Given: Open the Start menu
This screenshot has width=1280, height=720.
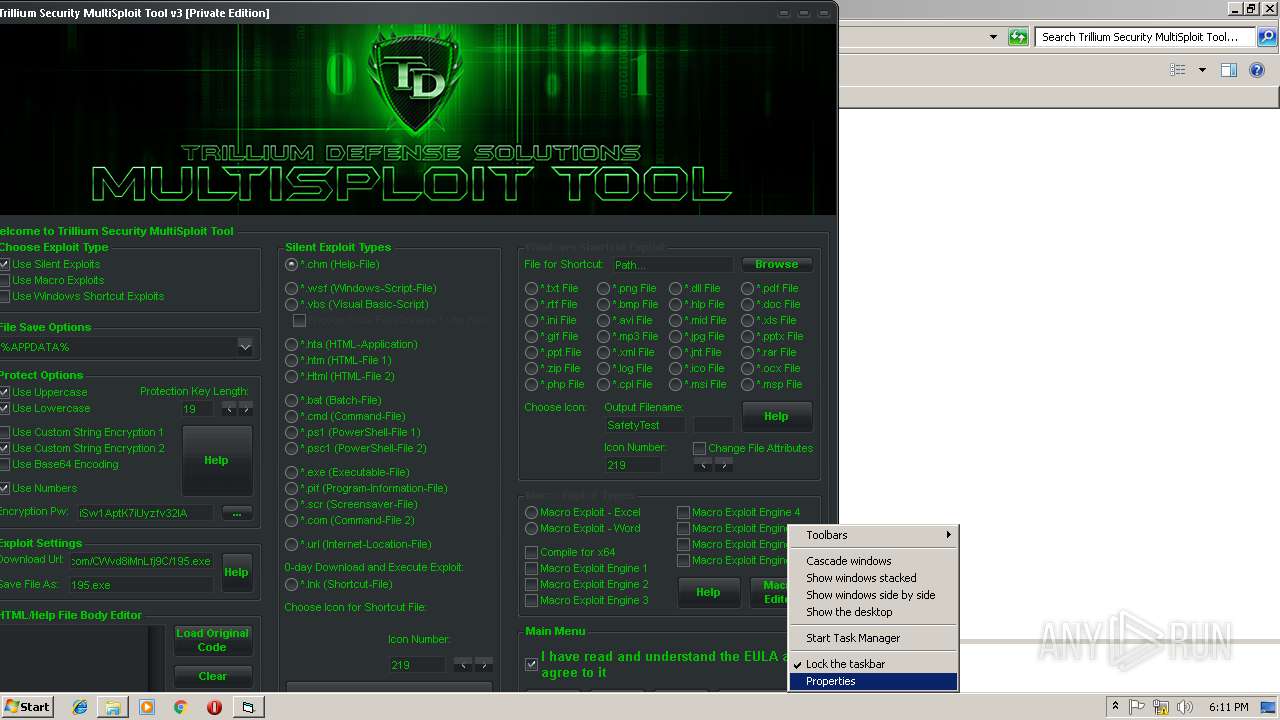Looking at the screenshot, I should tap(27, 707).
